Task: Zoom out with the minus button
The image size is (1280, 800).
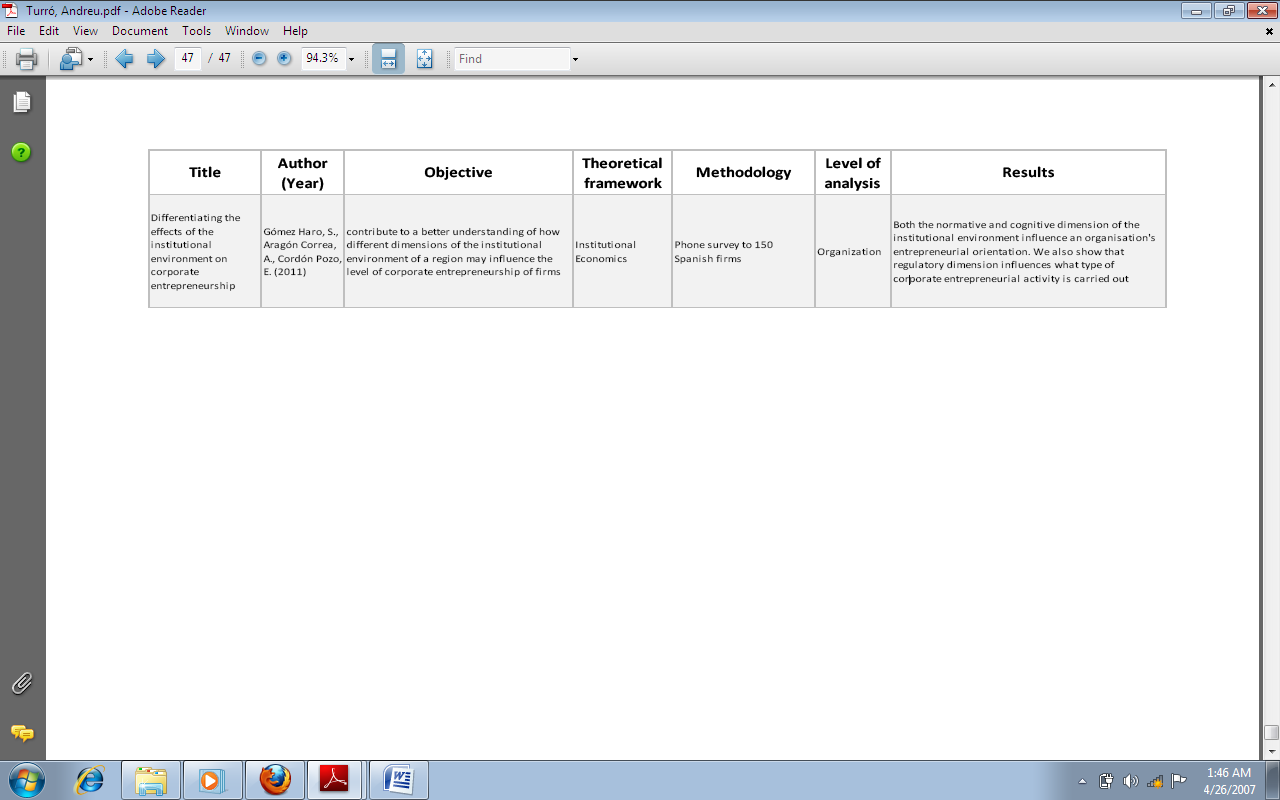Action: click(x=259, y=59)
